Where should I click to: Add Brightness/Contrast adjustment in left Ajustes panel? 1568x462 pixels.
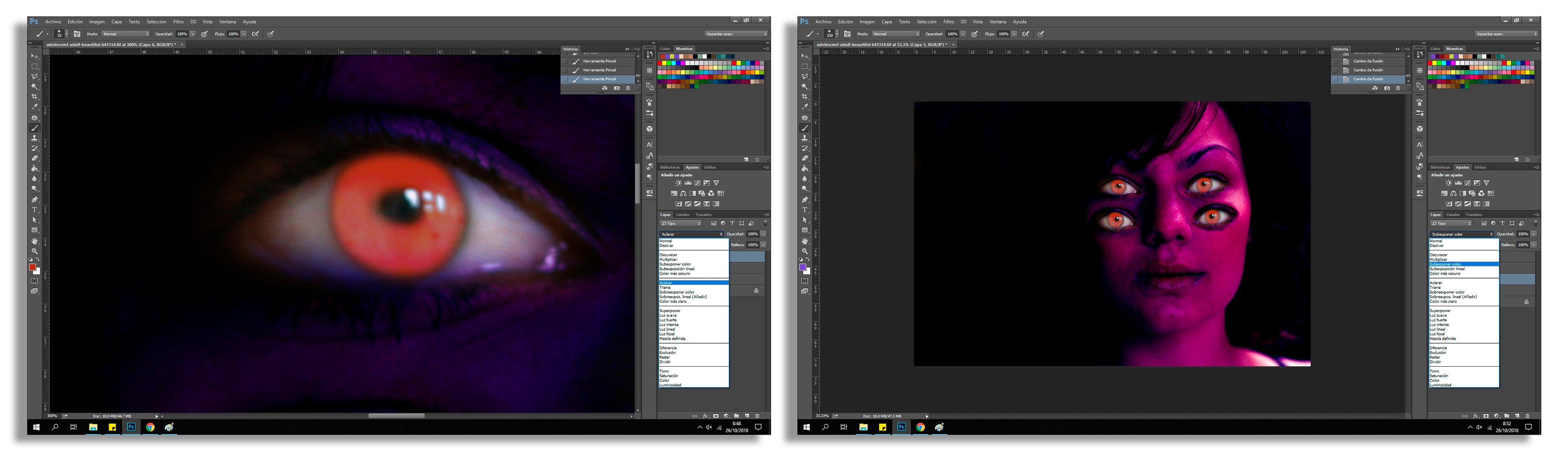pos(679,183)
